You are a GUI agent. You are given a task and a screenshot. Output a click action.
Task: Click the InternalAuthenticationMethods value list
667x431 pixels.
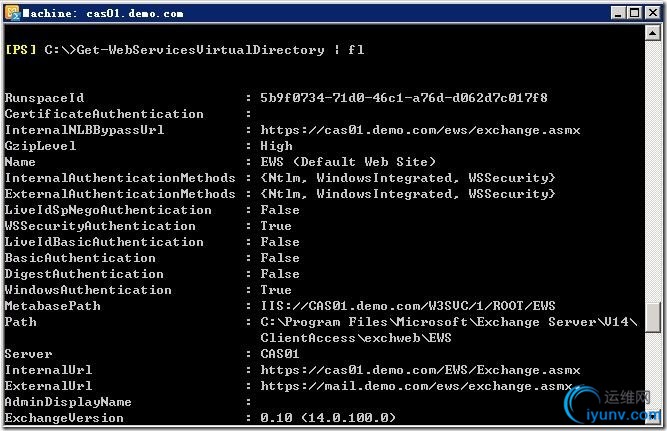(x=408, y=178)
